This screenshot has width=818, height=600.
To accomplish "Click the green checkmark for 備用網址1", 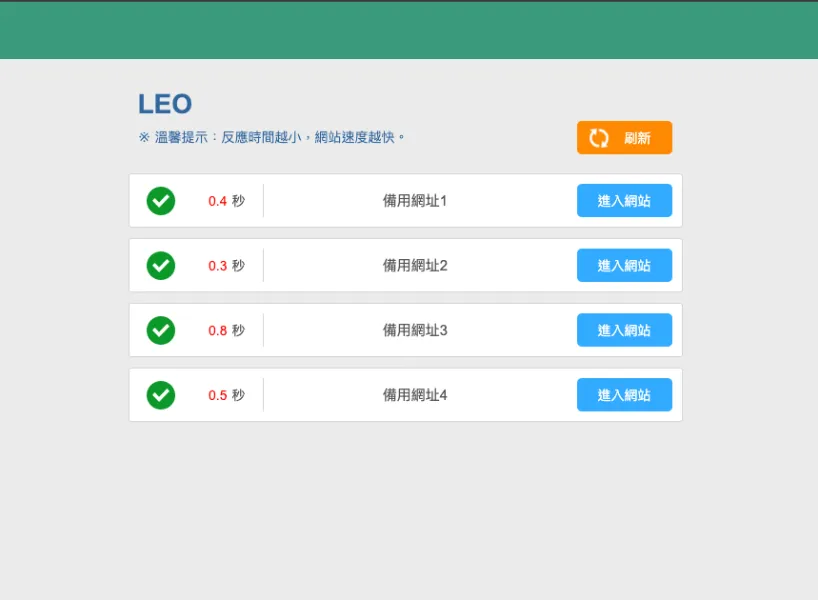I will tap(161, 201).
